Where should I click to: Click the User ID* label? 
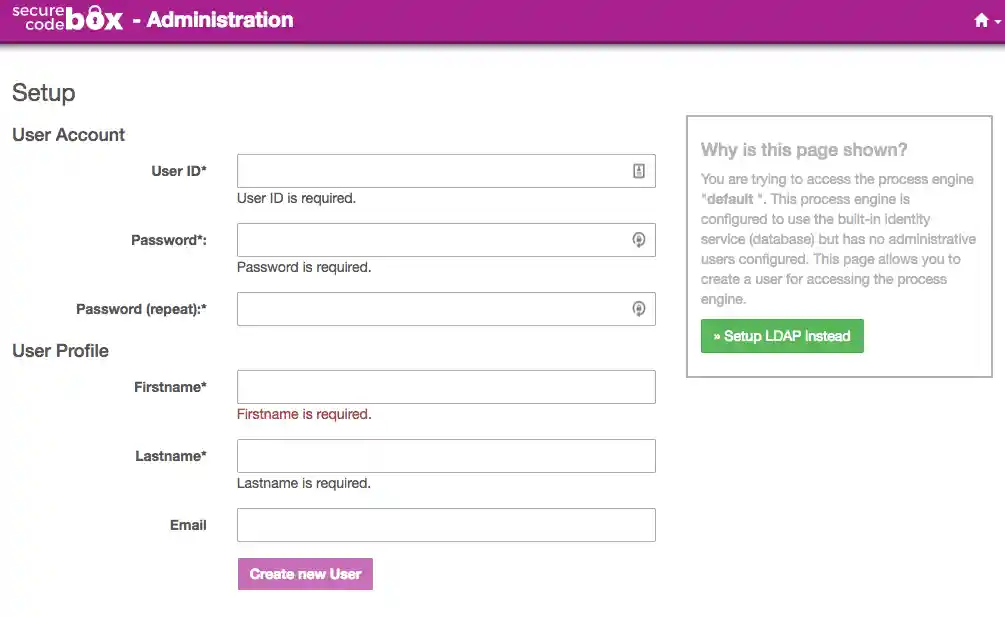point(179,171)
